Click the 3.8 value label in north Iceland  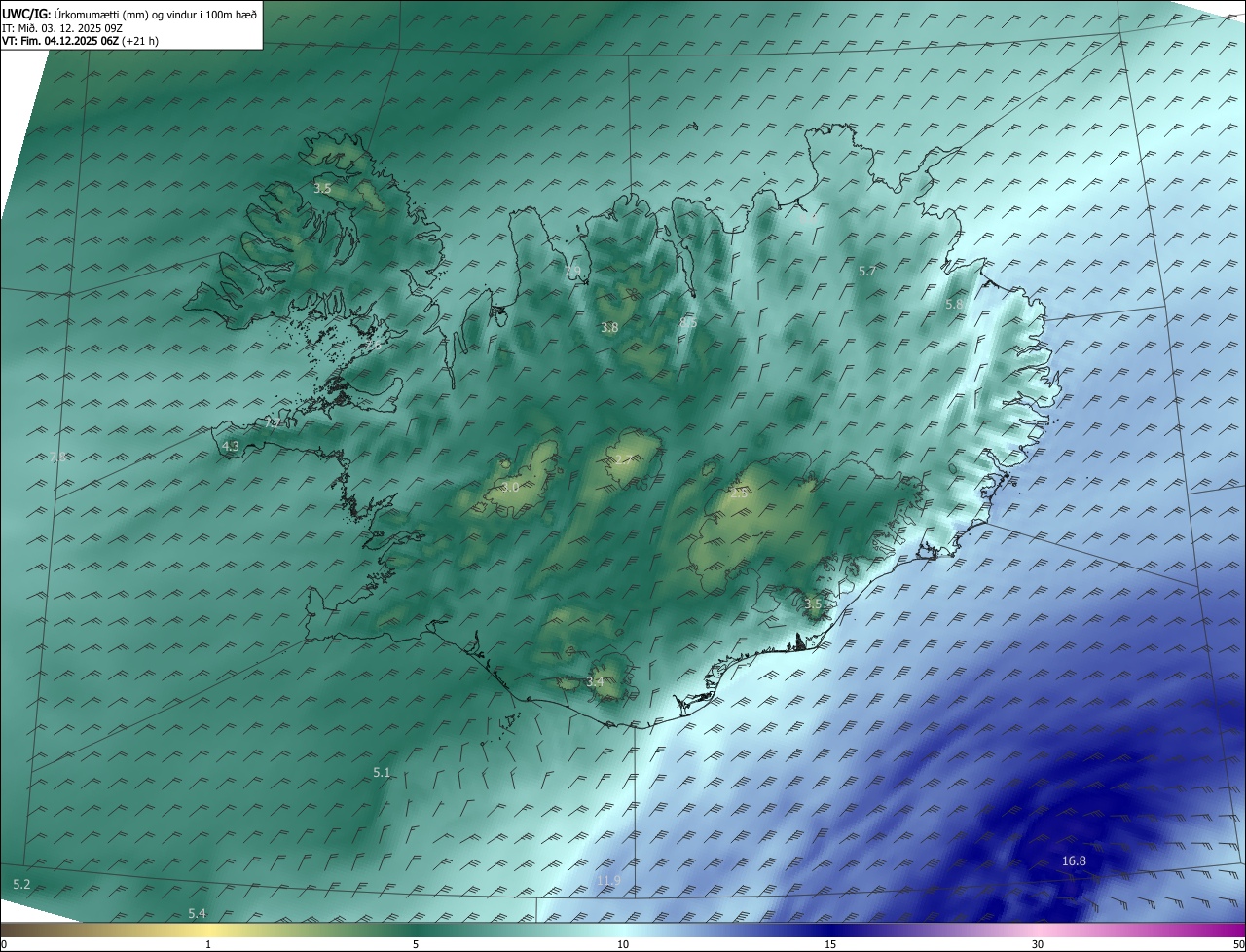point(609,328)
